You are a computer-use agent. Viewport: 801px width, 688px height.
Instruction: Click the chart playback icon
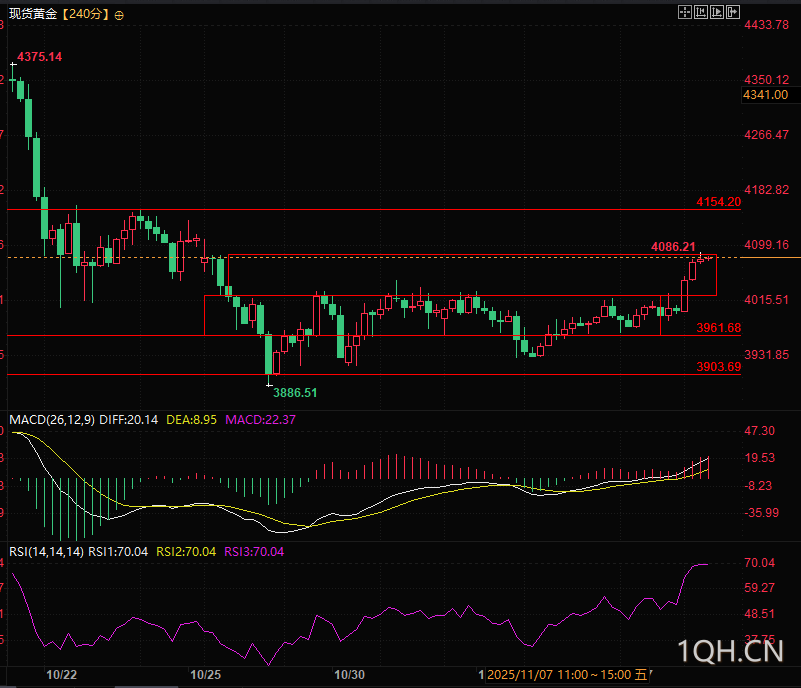click(716, 12)
